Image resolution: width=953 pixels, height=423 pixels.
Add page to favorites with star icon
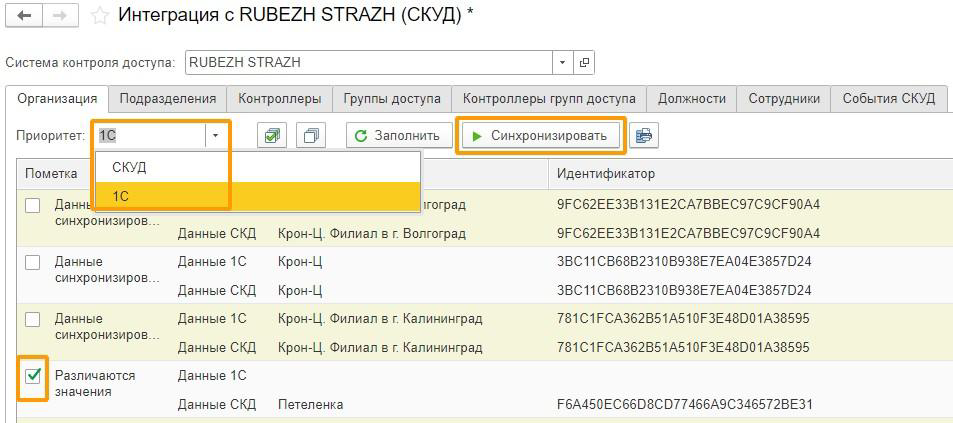coord(99,16)
